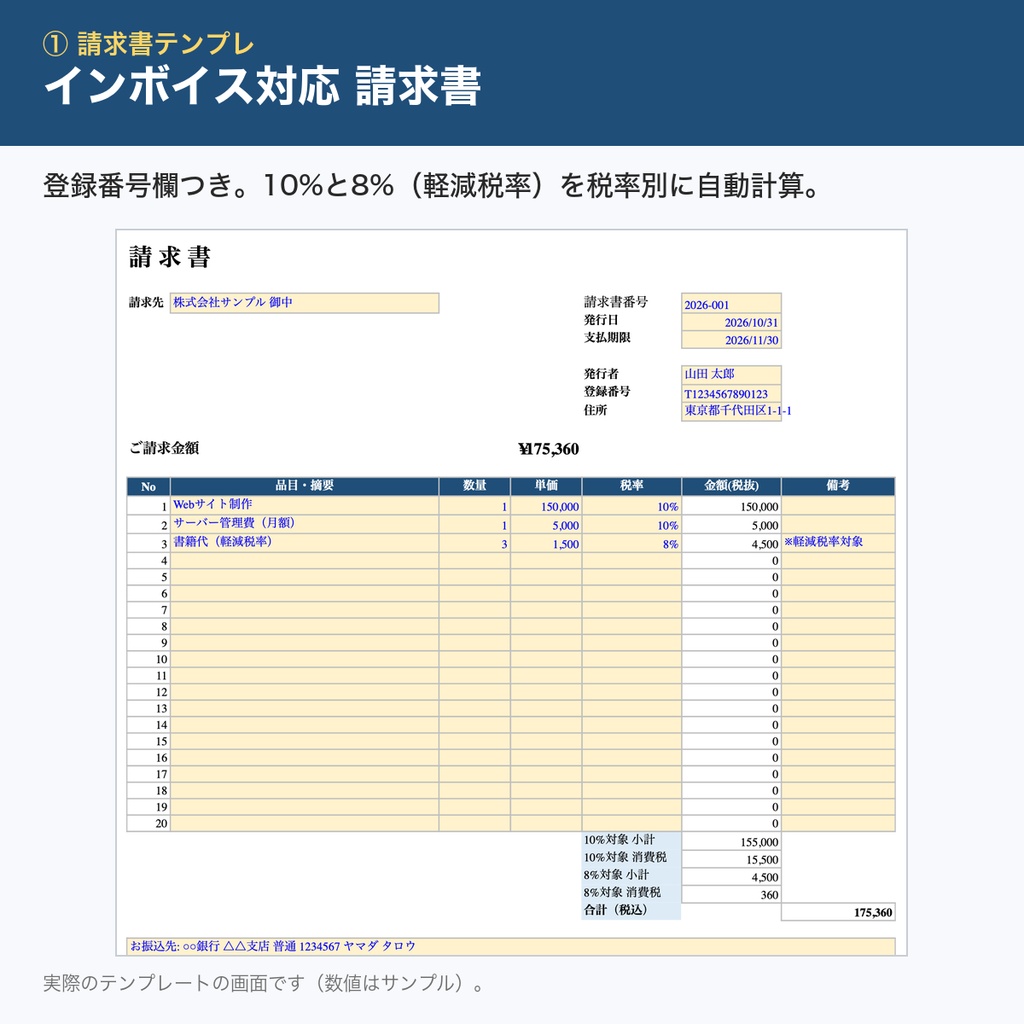Click the 合計（税込） label
The height and width of the screenshot is (1024, 1024).
tap(631, 910)
